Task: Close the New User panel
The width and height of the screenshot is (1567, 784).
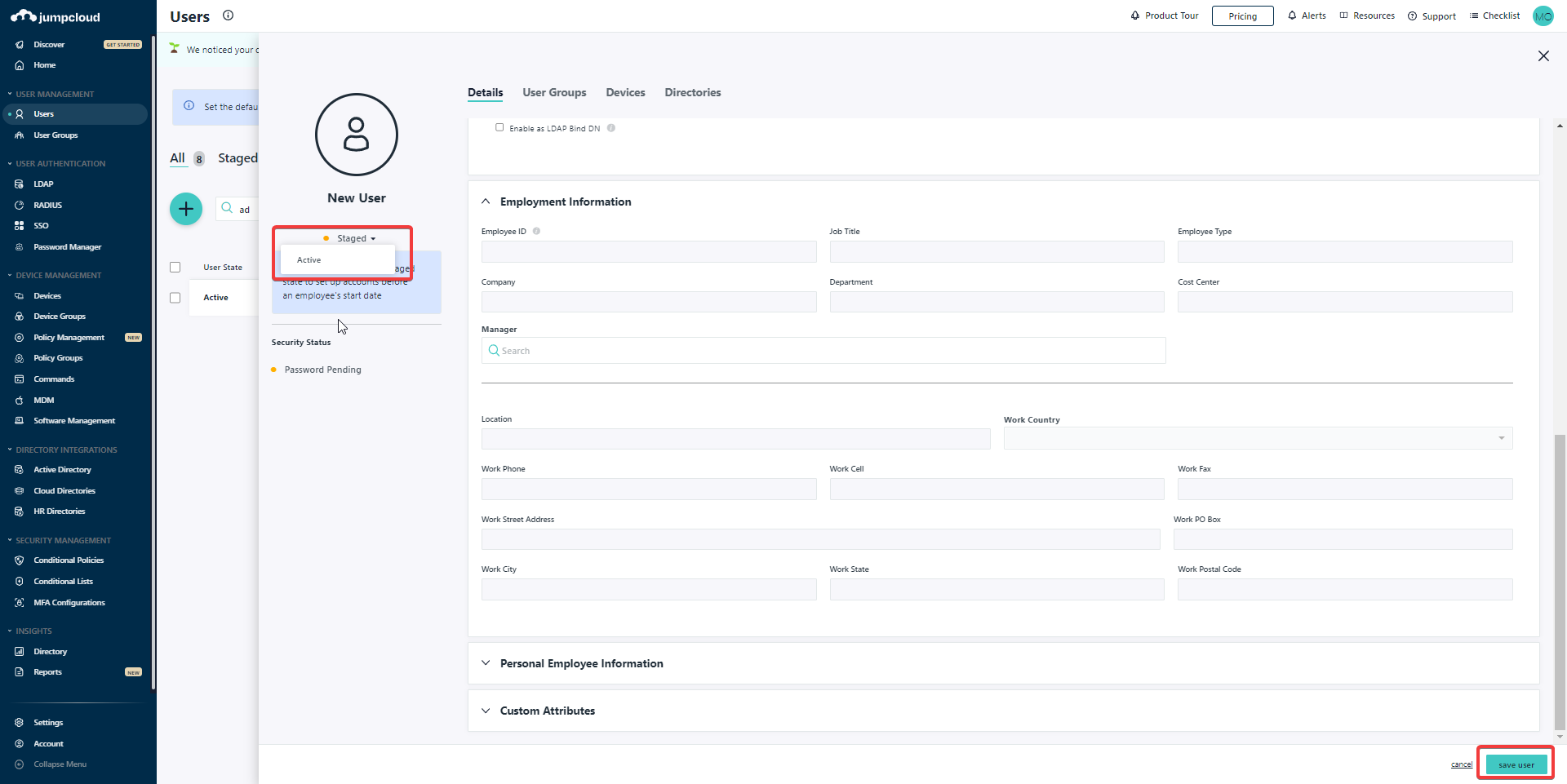Action: coord(1543,56)
